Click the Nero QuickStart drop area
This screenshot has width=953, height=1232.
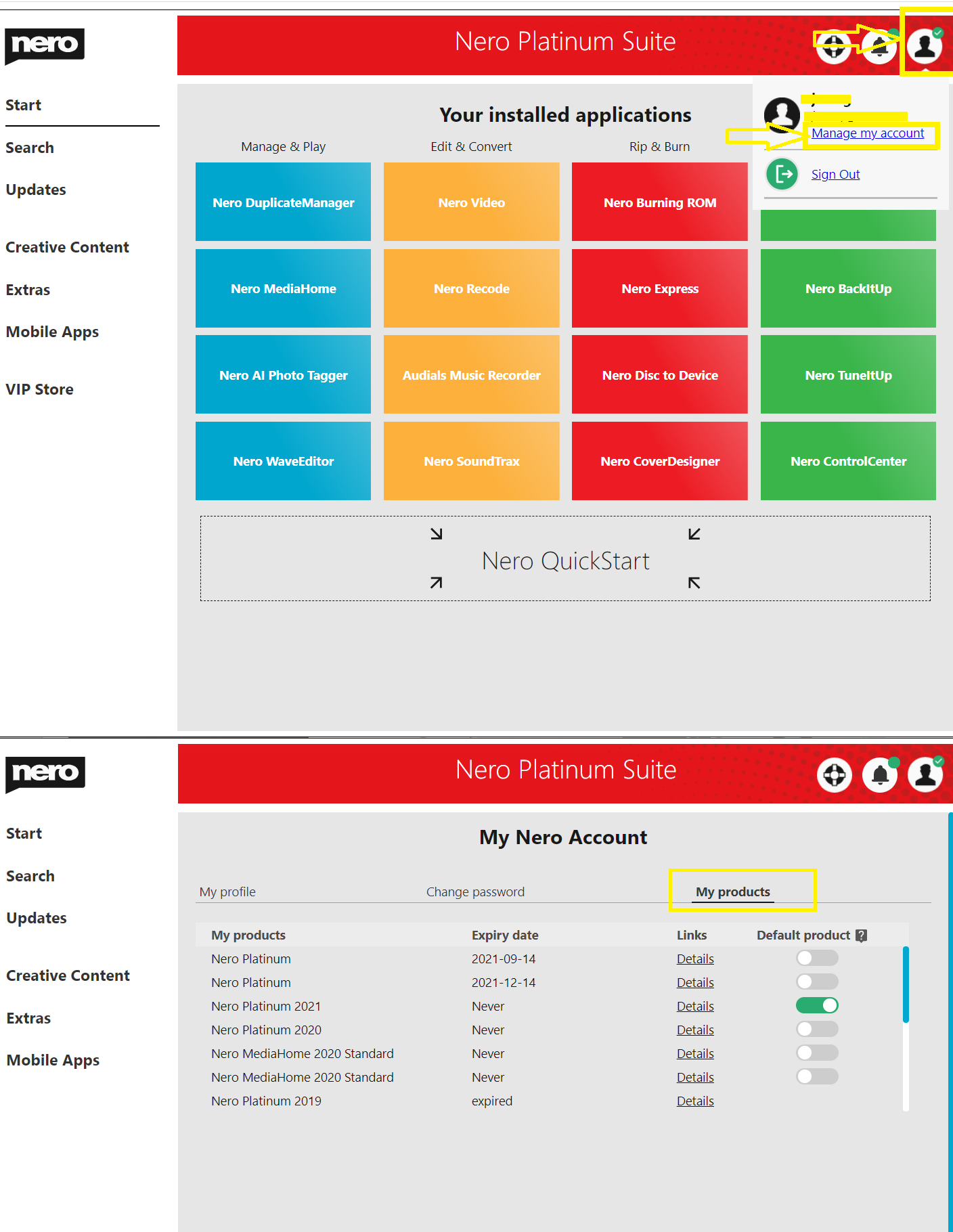[x=565, y=558]
